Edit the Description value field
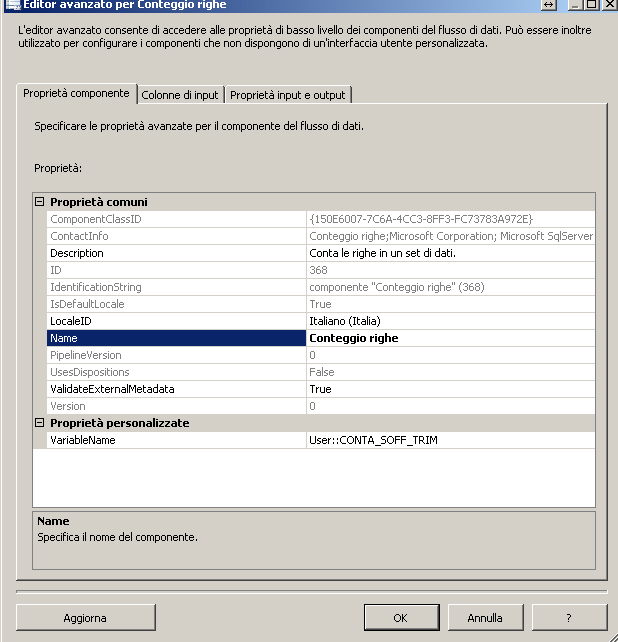Image resolution: width=618 pixels, height=642 pixels. click(450, 253)
